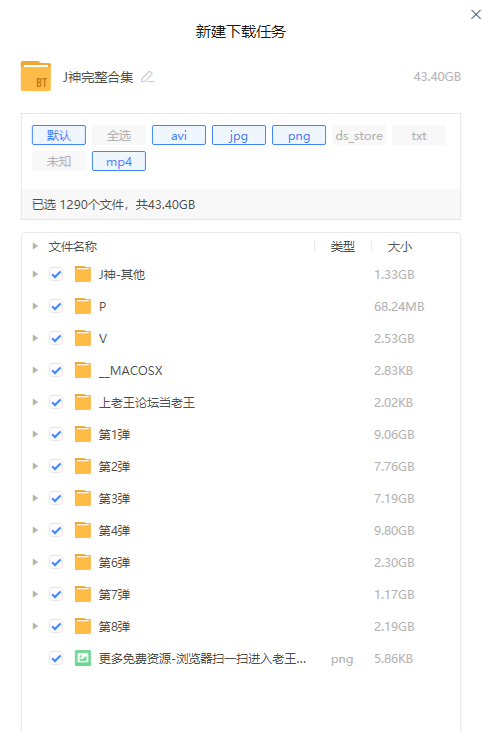Uncheck the 第4弹 folder checkbox
Image resolution: width=482 pixels, height=732 pixels.
[x=56, y=530]
